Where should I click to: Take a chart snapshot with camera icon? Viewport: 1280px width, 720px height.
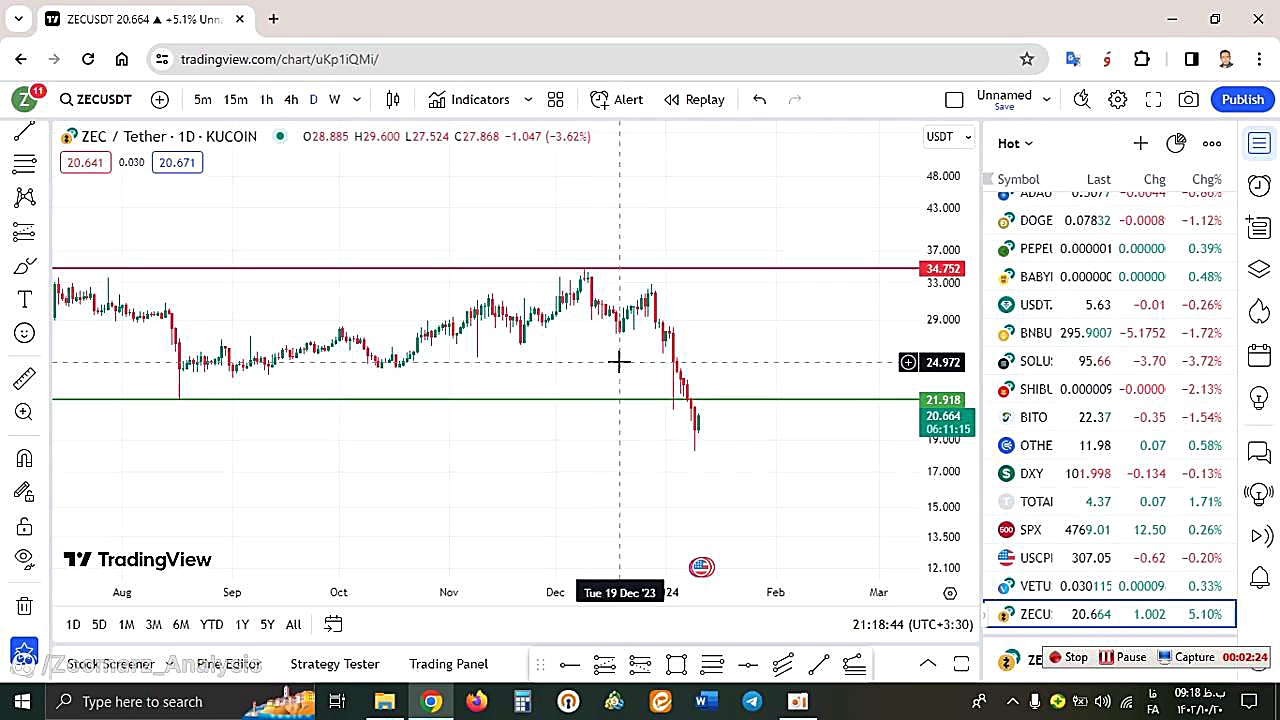tap(1189, 99)
